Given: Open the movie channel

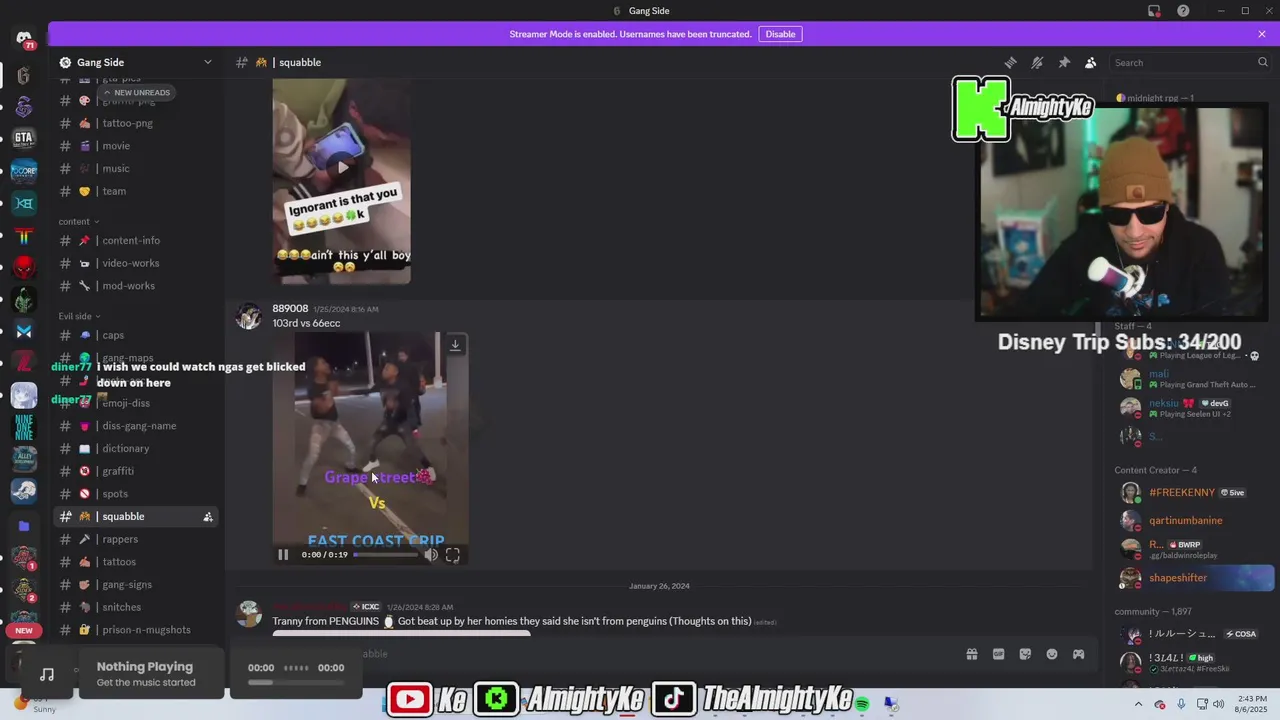Looking at the screenshot, I should click(x=136, y=146).
